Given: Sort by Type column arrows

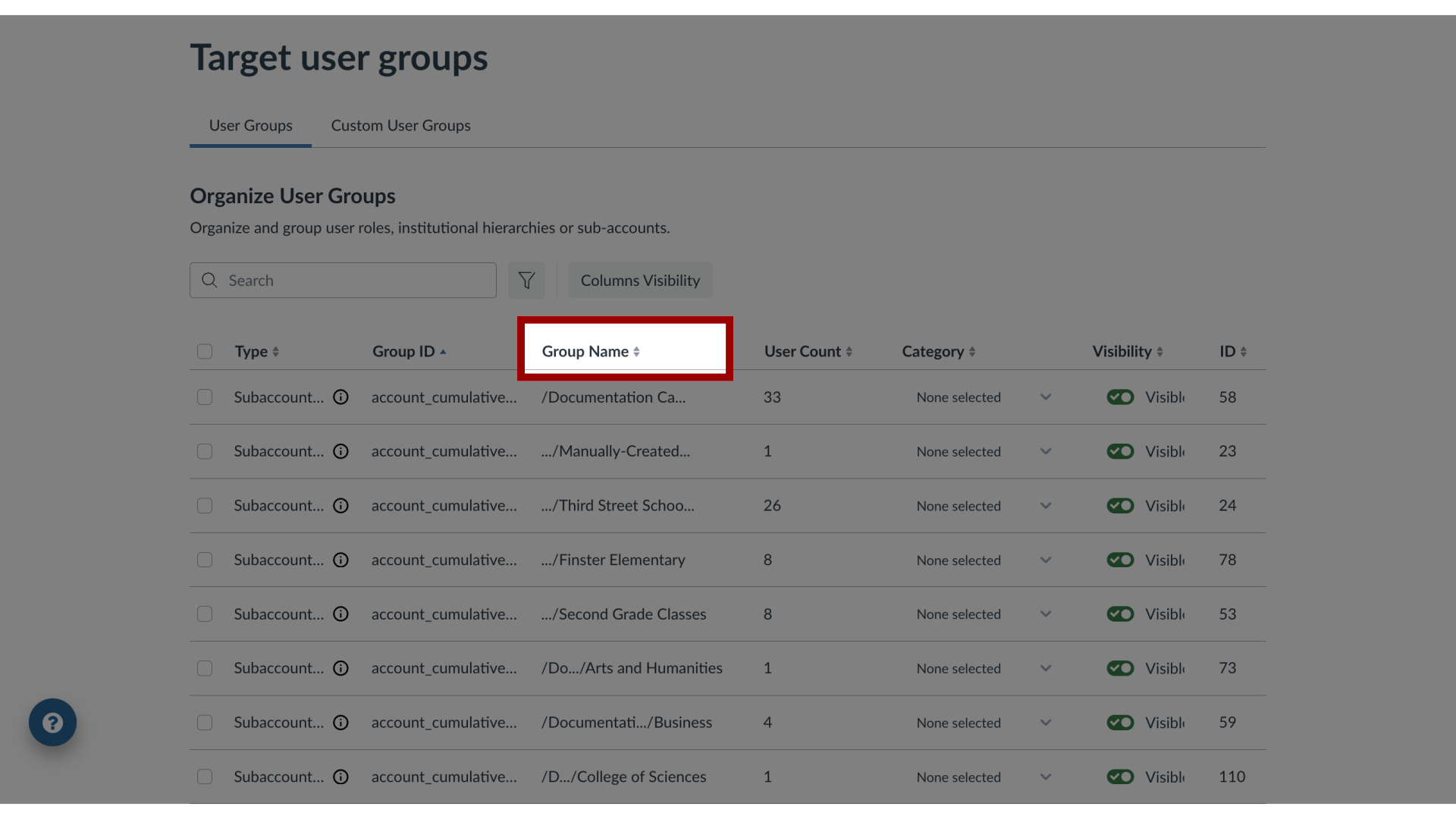Looking at the screenshot, I should [276, 352].
